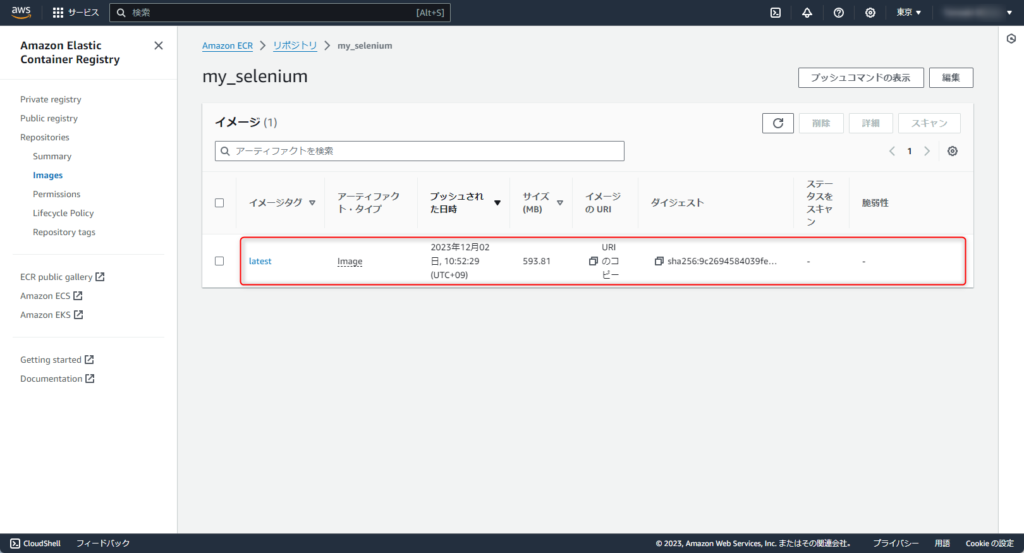
Task: Click the 編集 button
Action: (x=951, y=78)
